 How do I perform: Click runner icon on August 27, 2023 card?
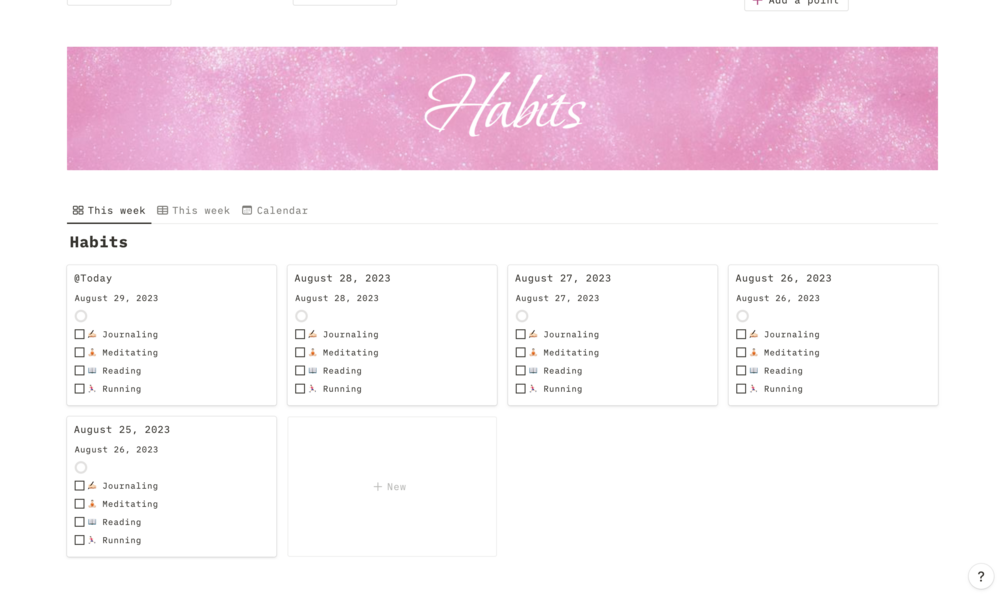coord(533,388)
